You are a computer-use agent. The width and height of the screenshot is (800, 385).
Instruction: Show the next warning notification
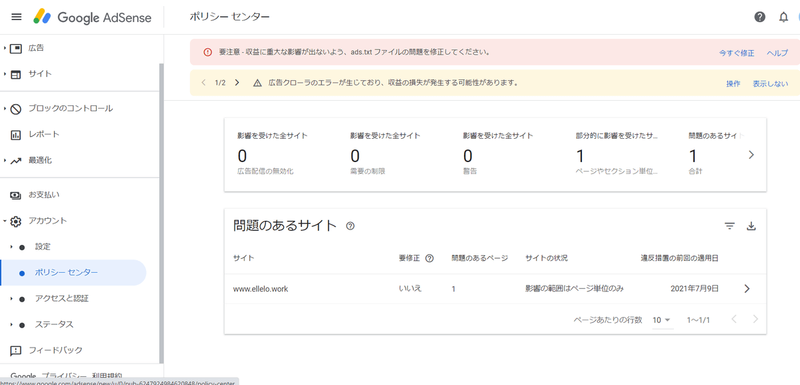(237, 83)
